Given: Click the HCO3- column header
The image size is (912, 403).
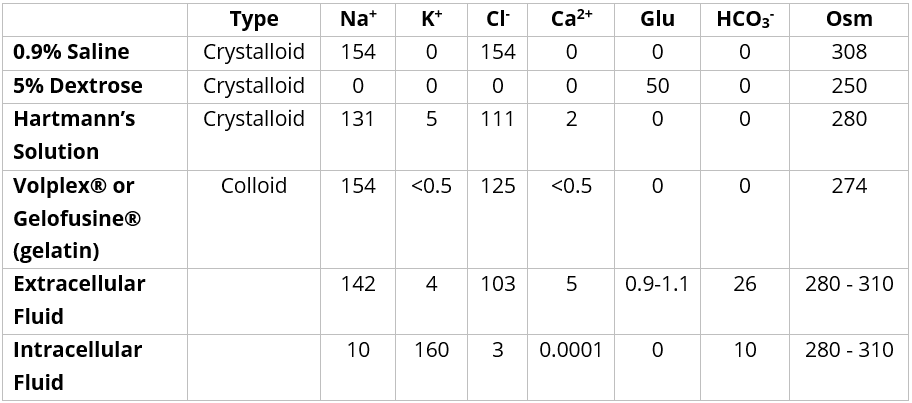Looking at the screenshot, I should pyautogui.click(x=744, y=19).
